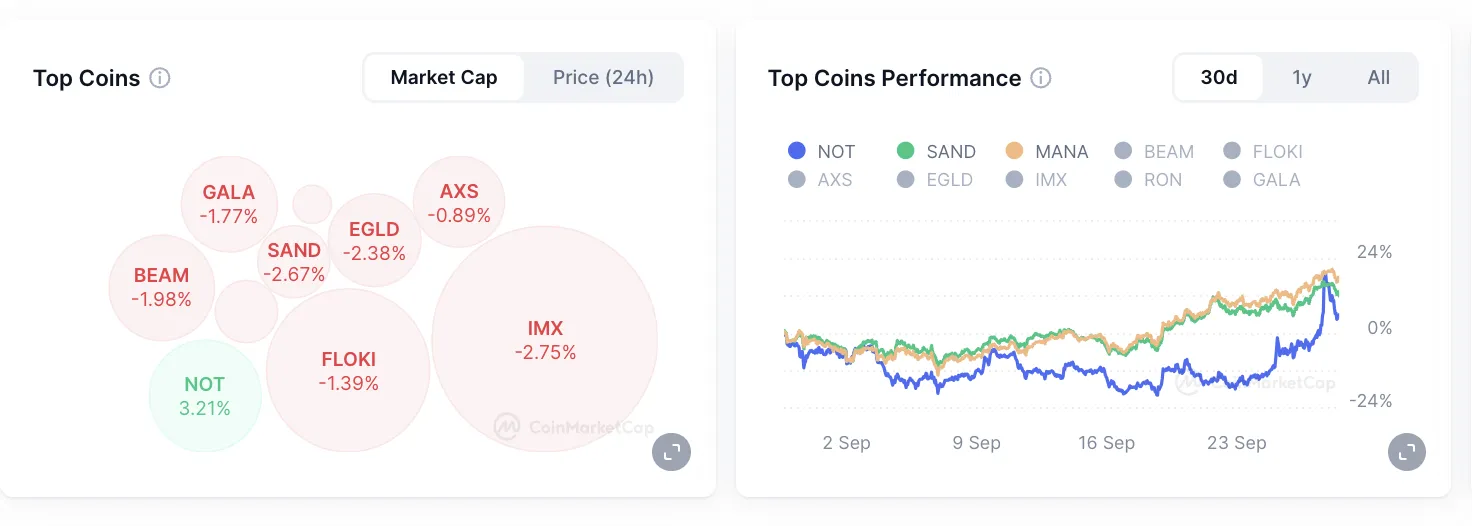Click the GALA bubble
The image size is (1472, 526).
(x=229, y=203)
